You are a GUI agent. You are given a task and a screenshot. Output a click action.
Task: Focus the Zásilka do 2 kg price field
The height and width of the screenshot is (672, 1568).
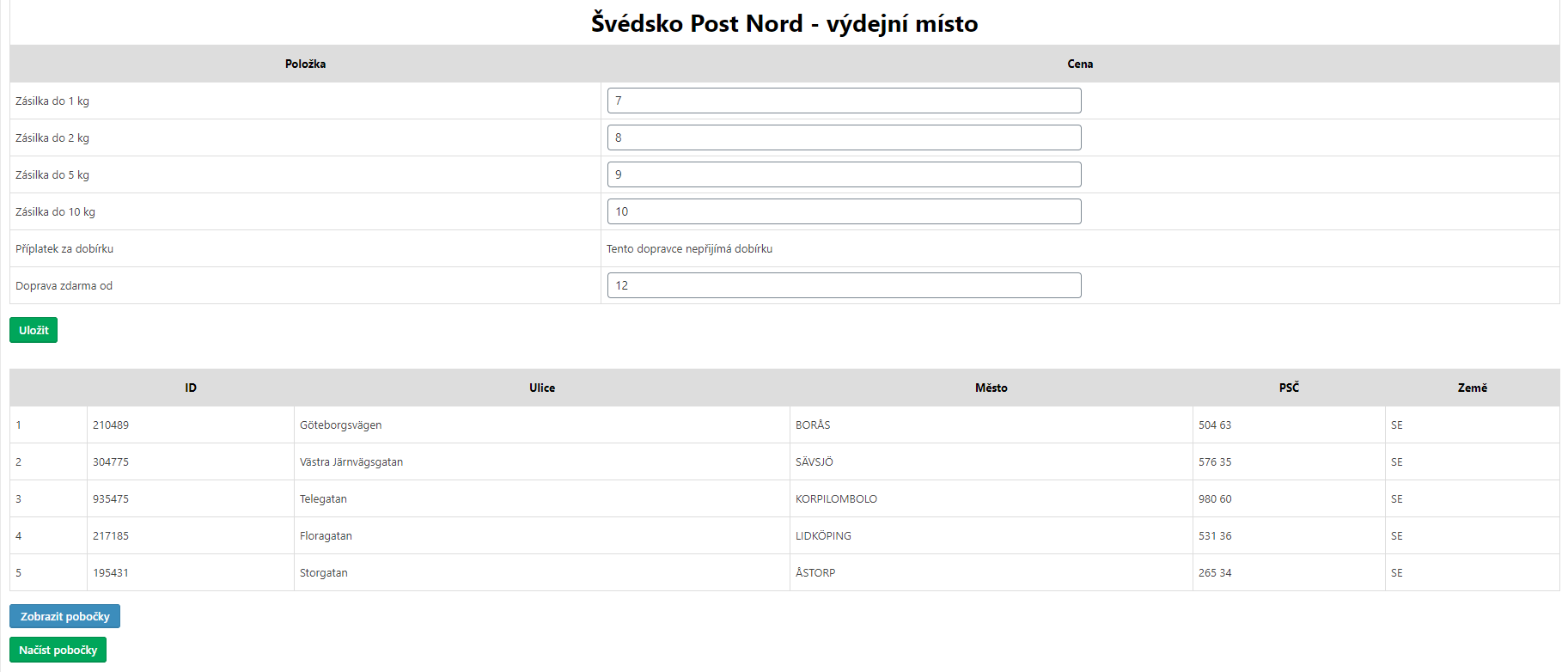[x=844, y=137]
